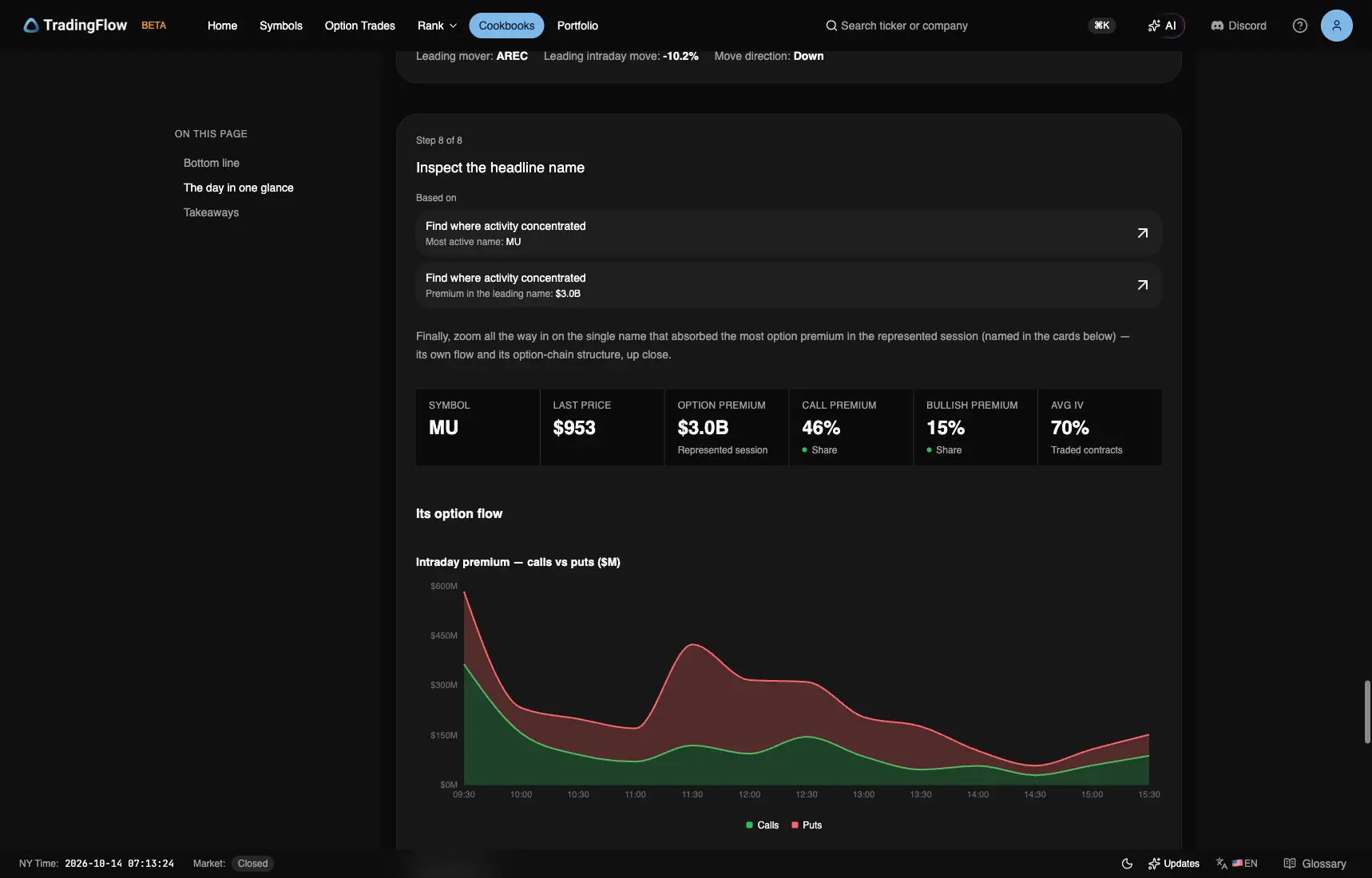The width and height of the screenshot is (1372, 878).
Task: Jump to Takeaways section
Action: tap(212, 212)
